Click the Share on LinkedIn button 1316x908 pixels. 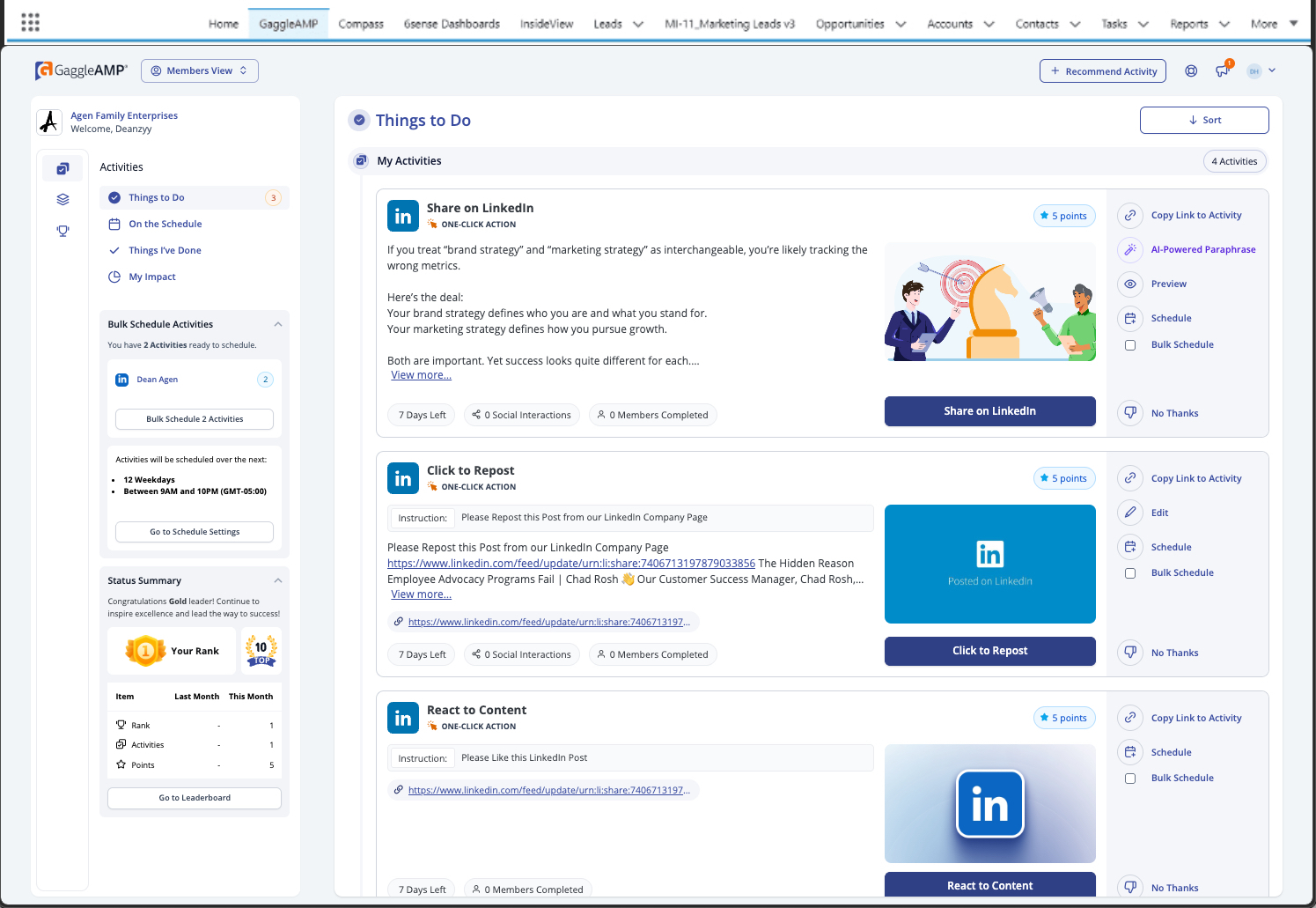pyautogui.click(x=990, y=411)
